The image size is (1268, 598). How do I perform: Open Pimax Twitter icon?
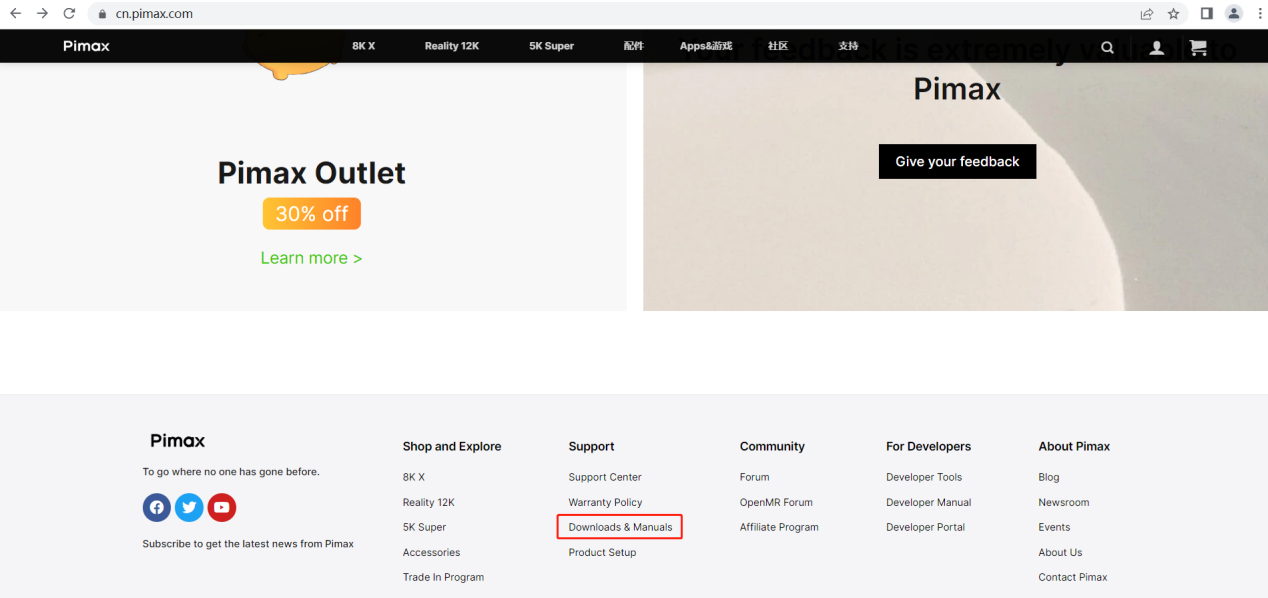coord(189,508)
